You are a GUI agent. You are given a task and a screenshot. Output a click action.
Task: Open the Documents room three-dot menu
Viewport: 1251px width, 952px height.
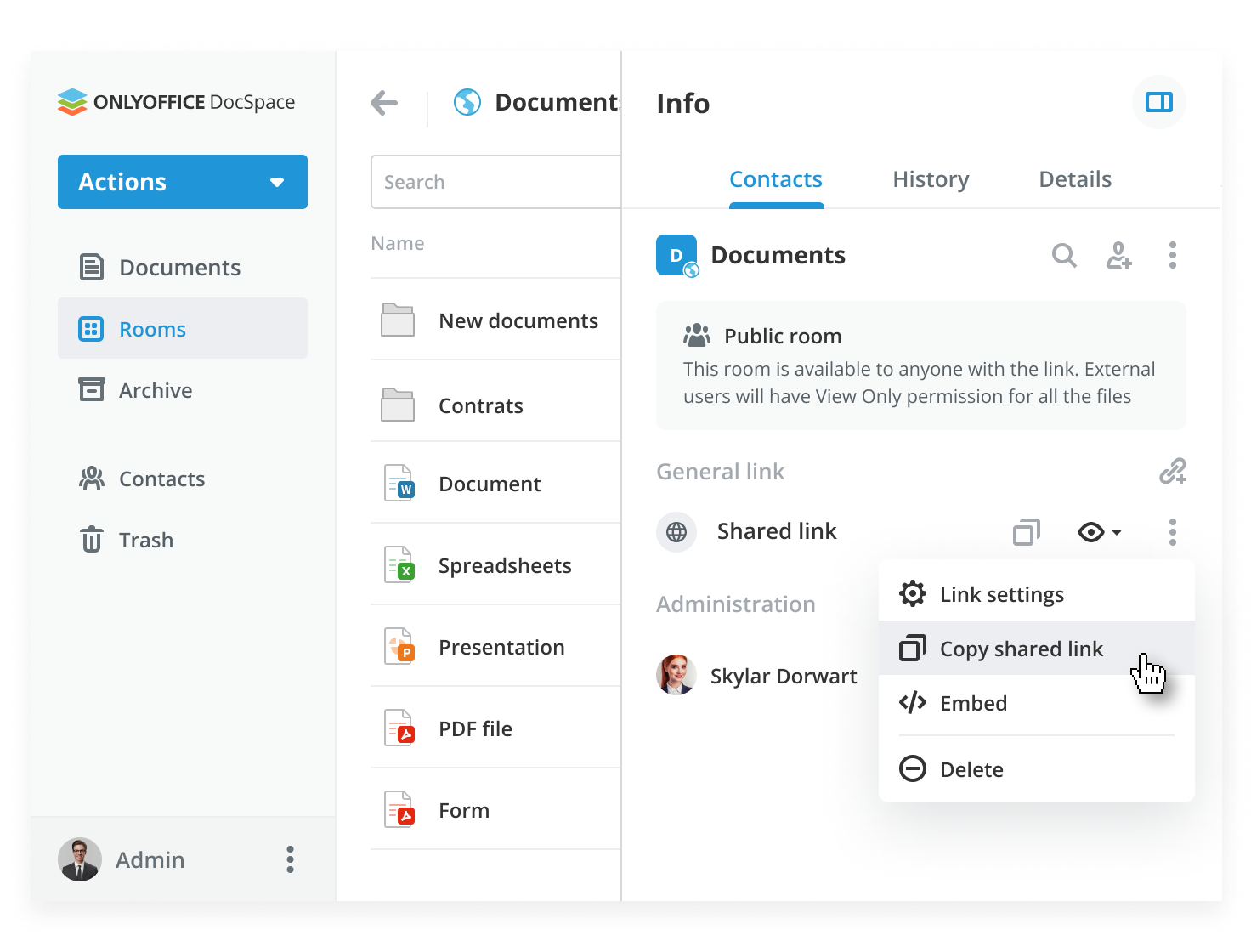click(1172, 255)
